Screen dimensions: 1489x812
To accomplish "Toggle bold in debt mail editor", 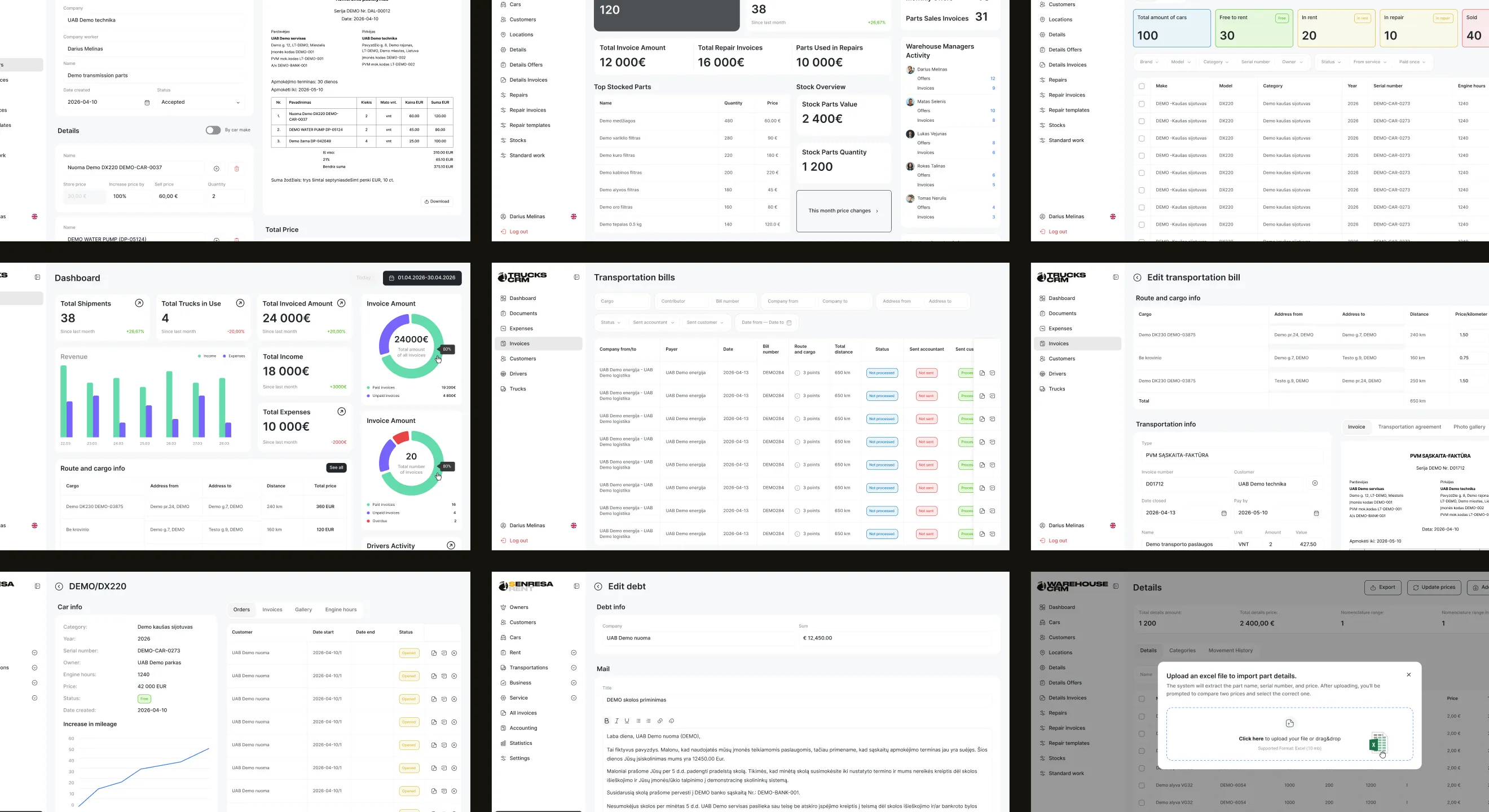I will 606,721.
